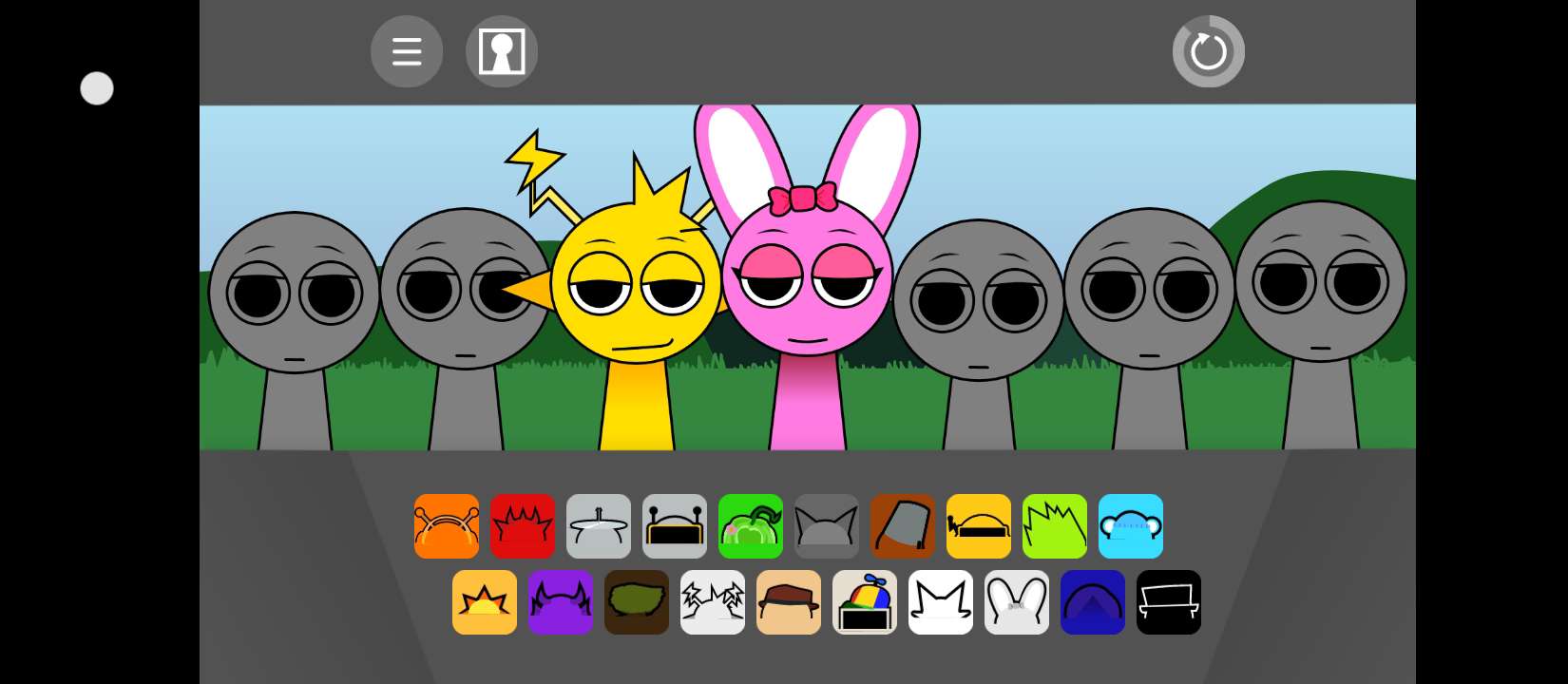
Task: Select the cyan headphones character icon
Action: [1131, 526]
